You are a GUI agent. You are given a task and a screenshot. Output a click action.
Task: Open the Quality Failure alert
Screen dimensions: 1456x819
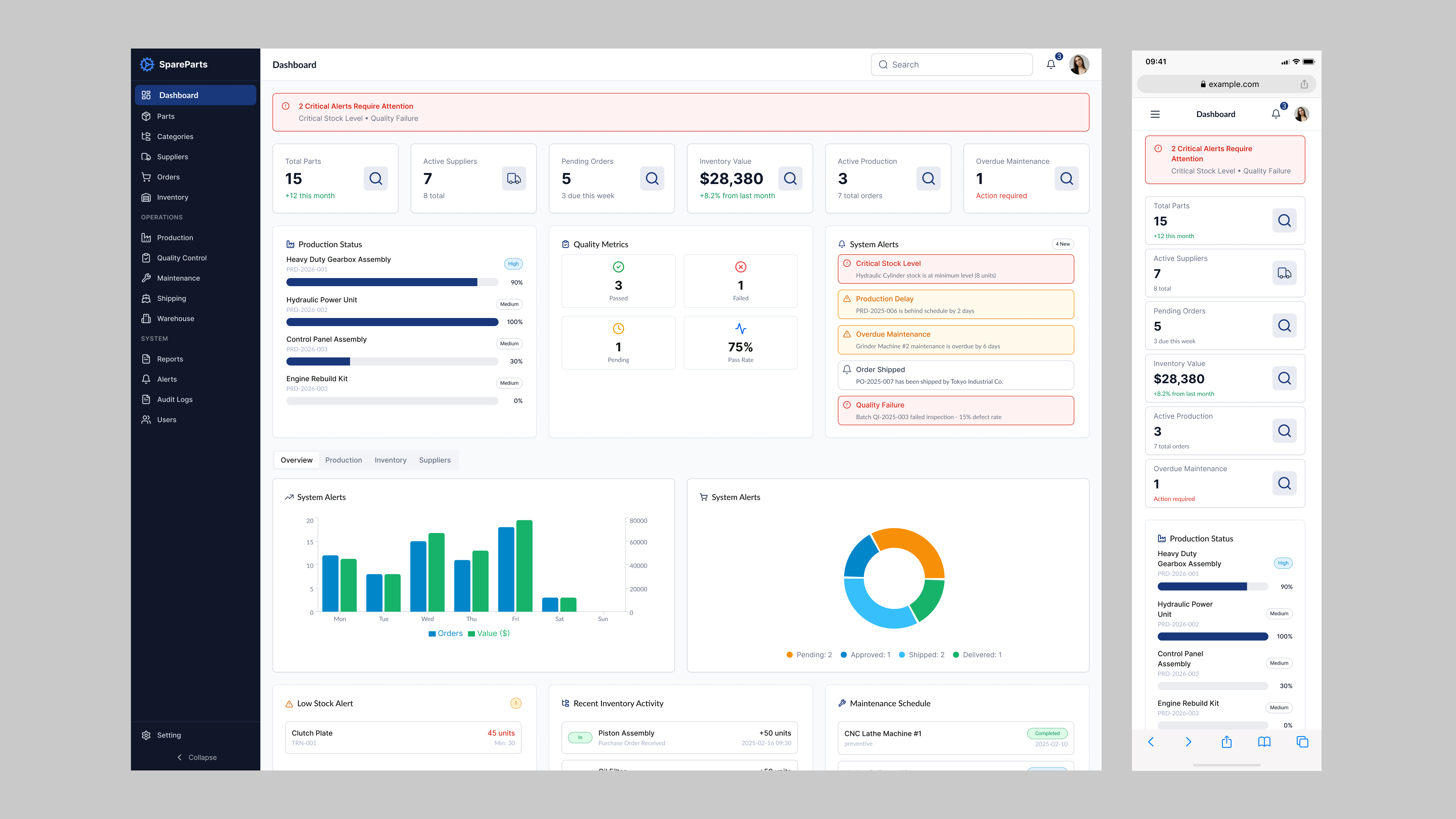pyautogui.click(x=956, y=410)
